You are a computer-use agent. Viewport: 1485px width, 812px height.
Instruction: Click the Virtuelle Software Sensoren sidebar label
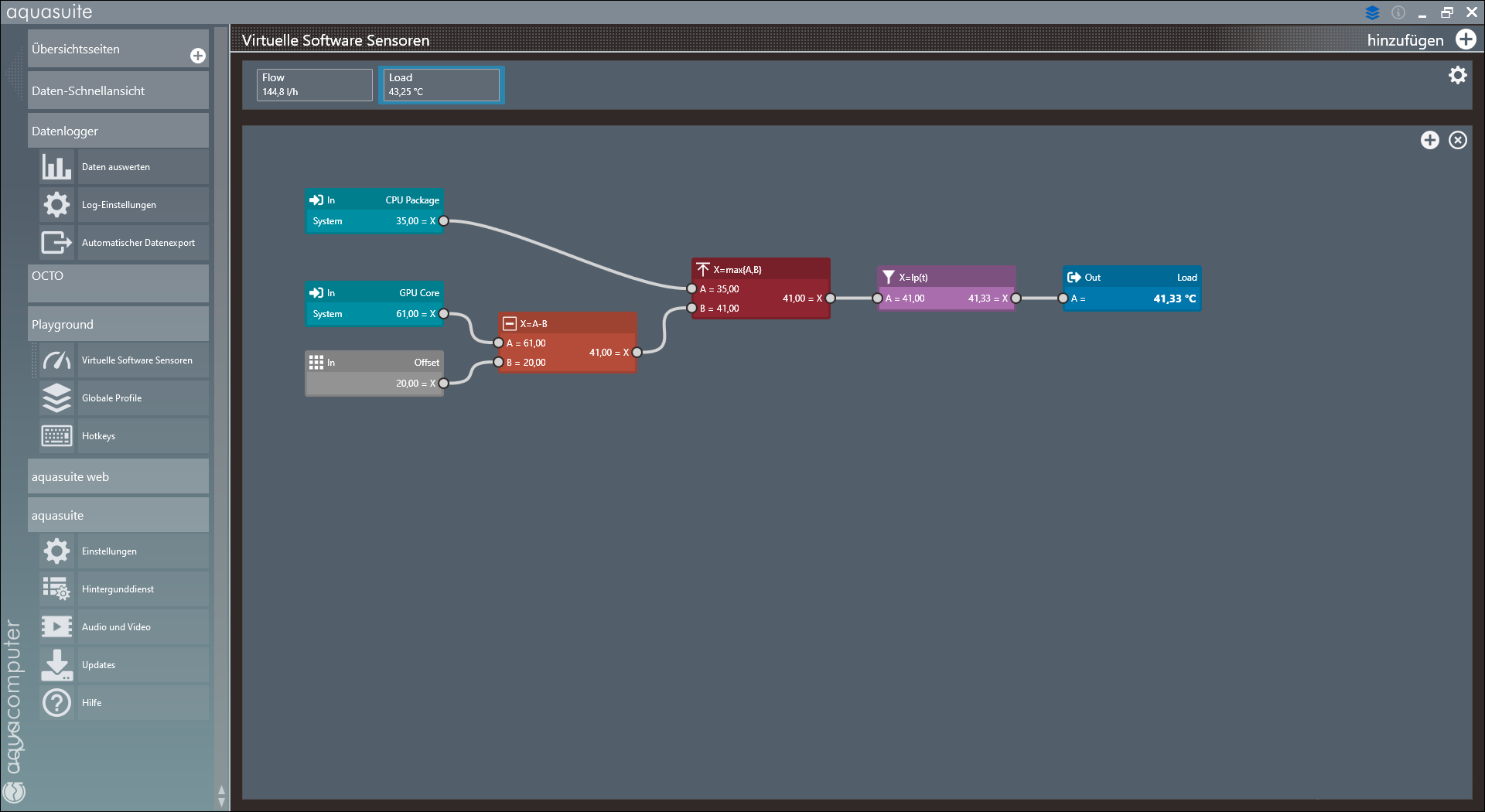click(137, 360)
